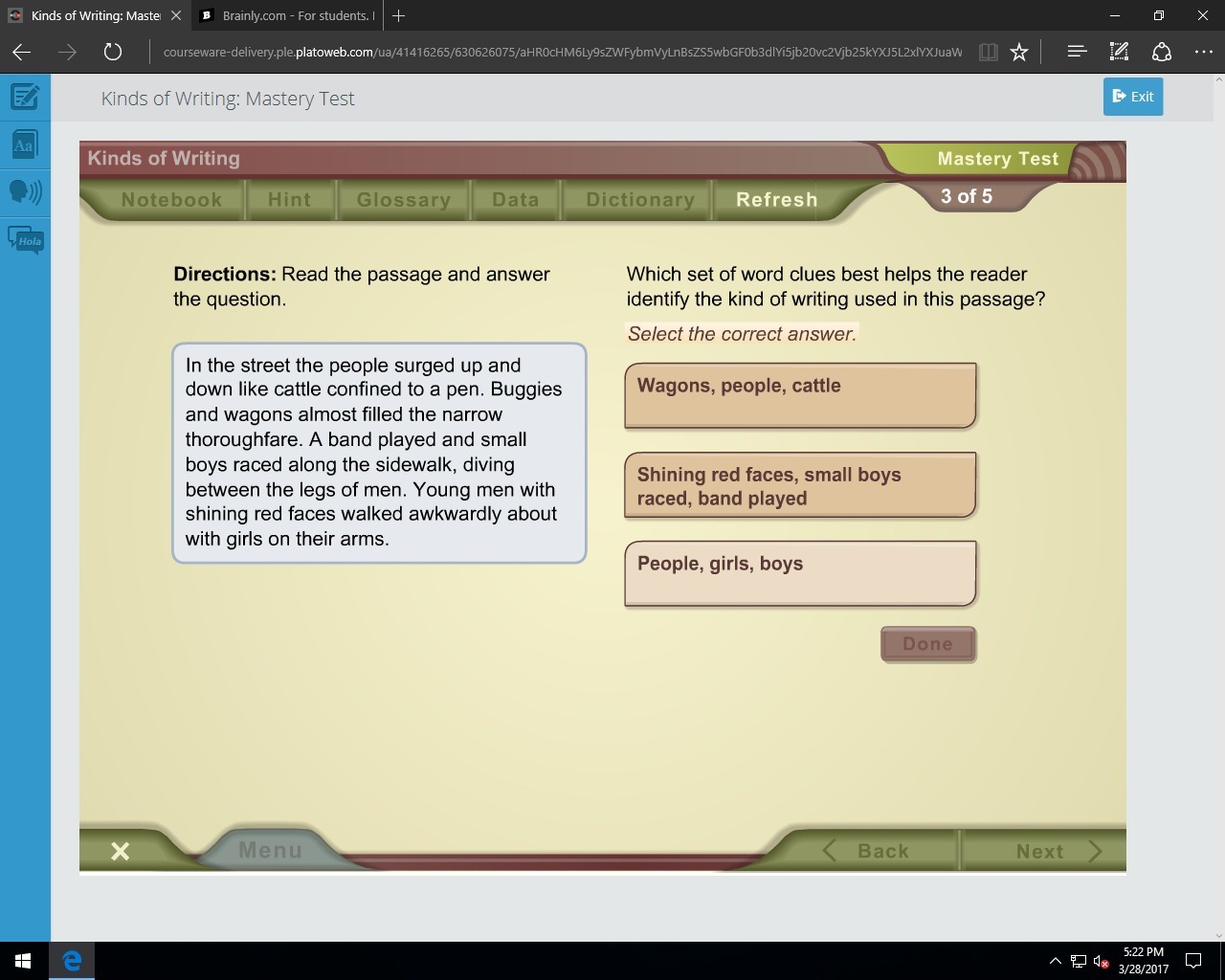Click the Exit button
Image resolution: width=1225 pixels, height=980 pixels.
(1133, 97)
